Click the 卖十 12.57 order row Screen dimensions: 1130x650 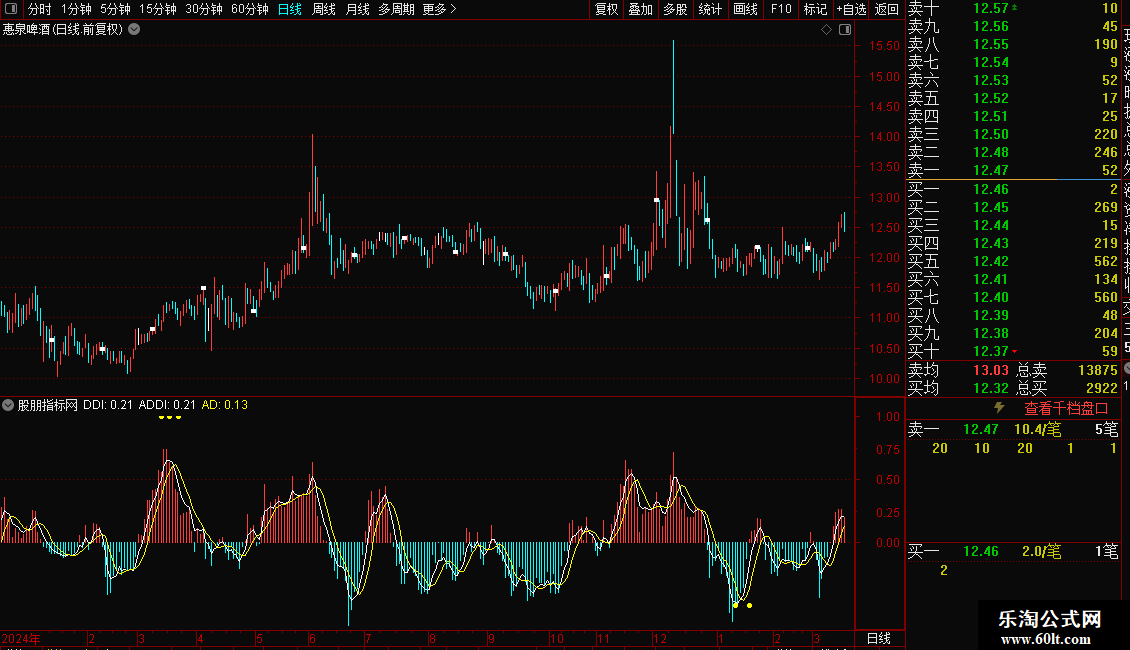[1013, 8]
